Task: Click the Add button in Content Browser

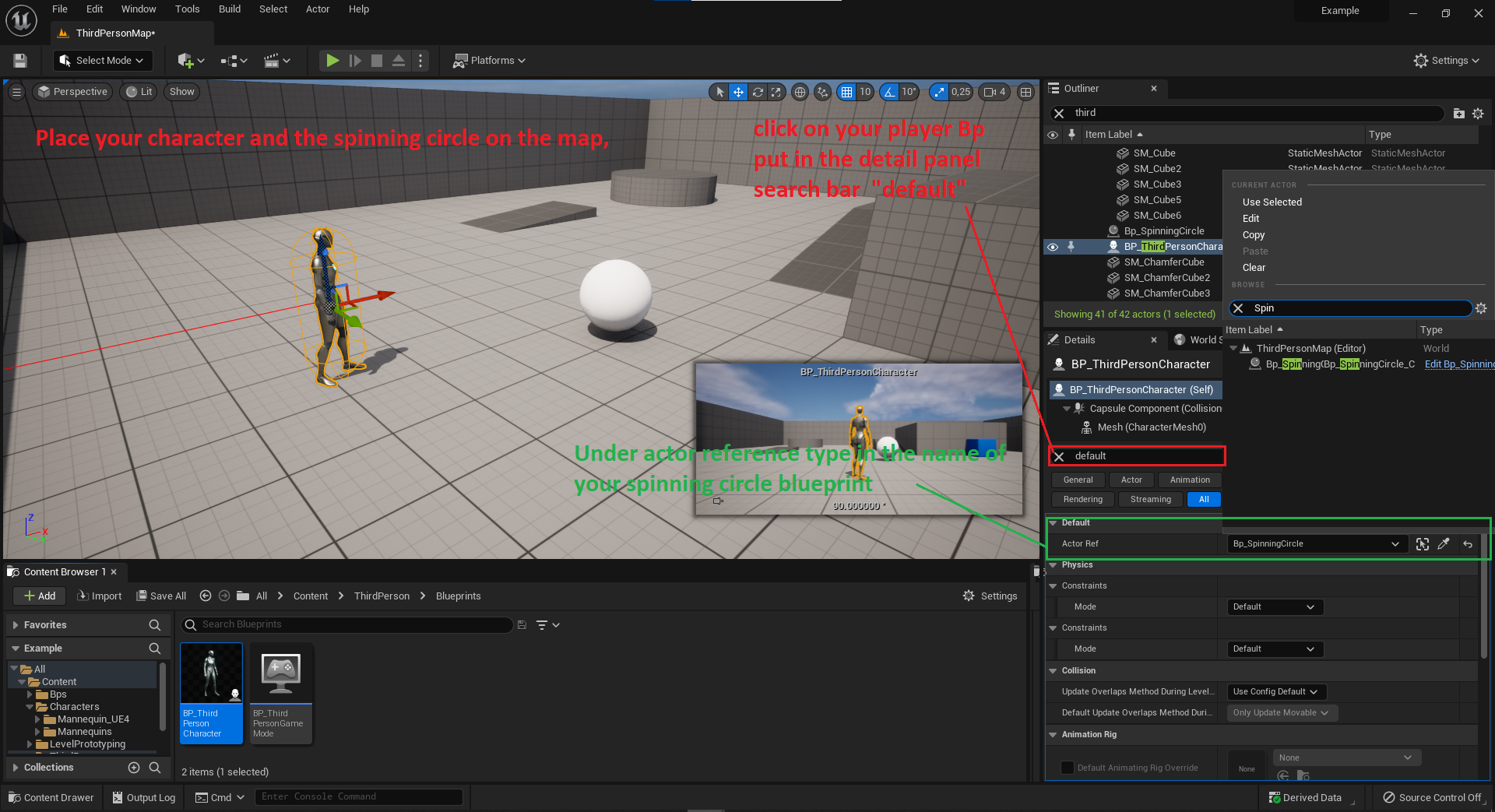Action: coord(40,596)
